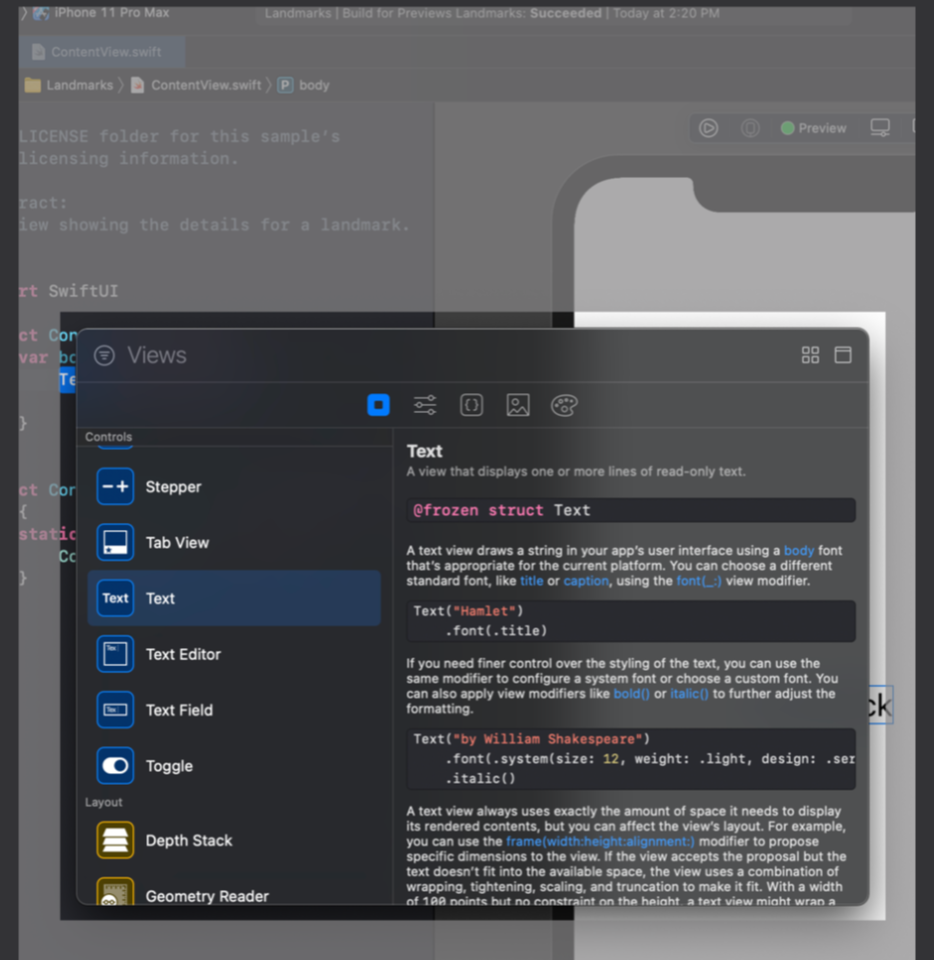934x960 pixels.
Task: Select Geometry Reader in the Layout list
Action: click(234, 891)
